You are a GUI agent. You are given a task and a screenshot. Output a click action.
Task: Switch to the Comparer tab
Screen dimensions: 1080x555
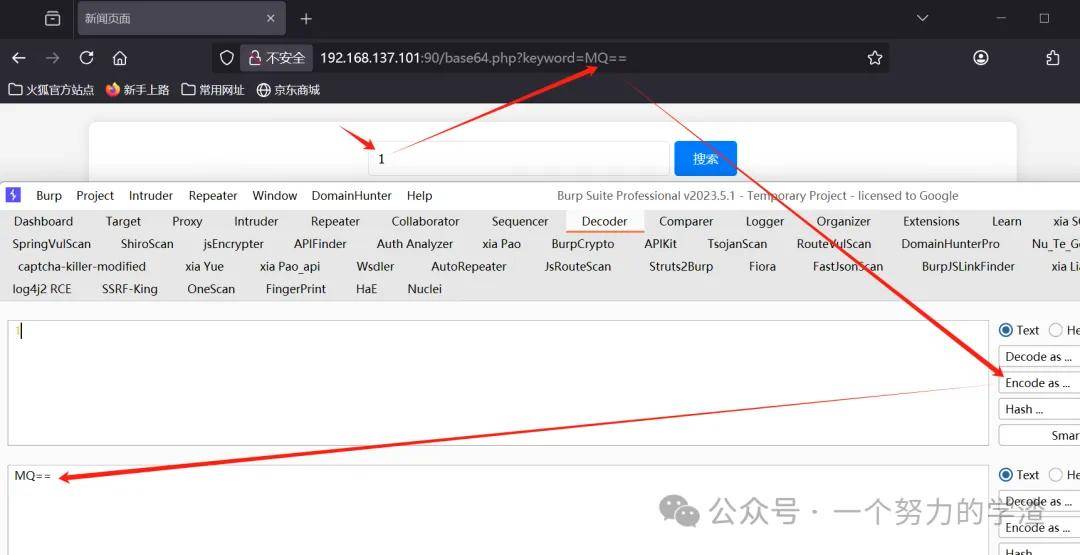coord(686,221)
